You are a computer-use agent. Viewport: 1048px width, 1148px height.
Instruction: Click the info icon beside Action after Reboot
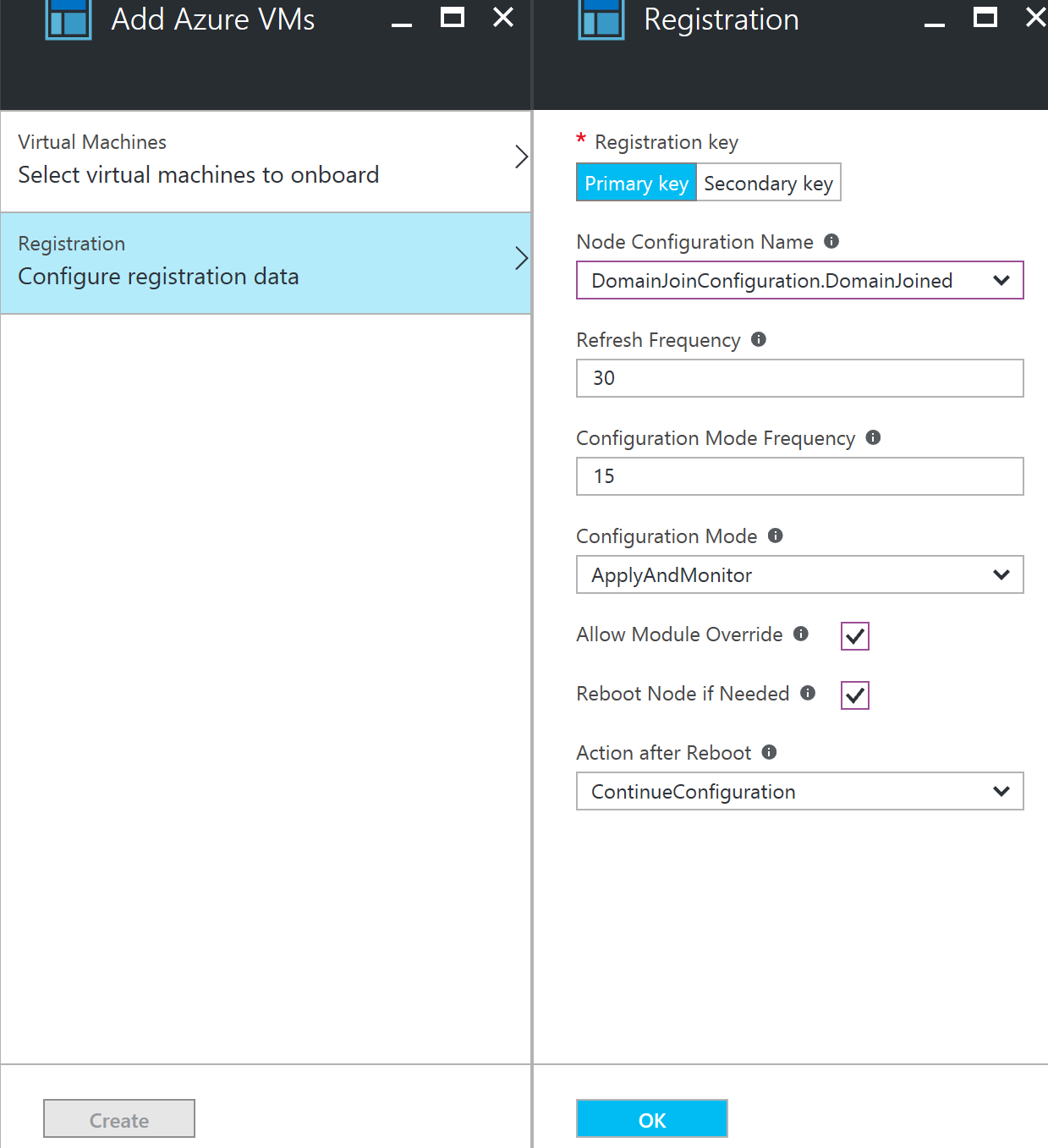coord(769,752)
